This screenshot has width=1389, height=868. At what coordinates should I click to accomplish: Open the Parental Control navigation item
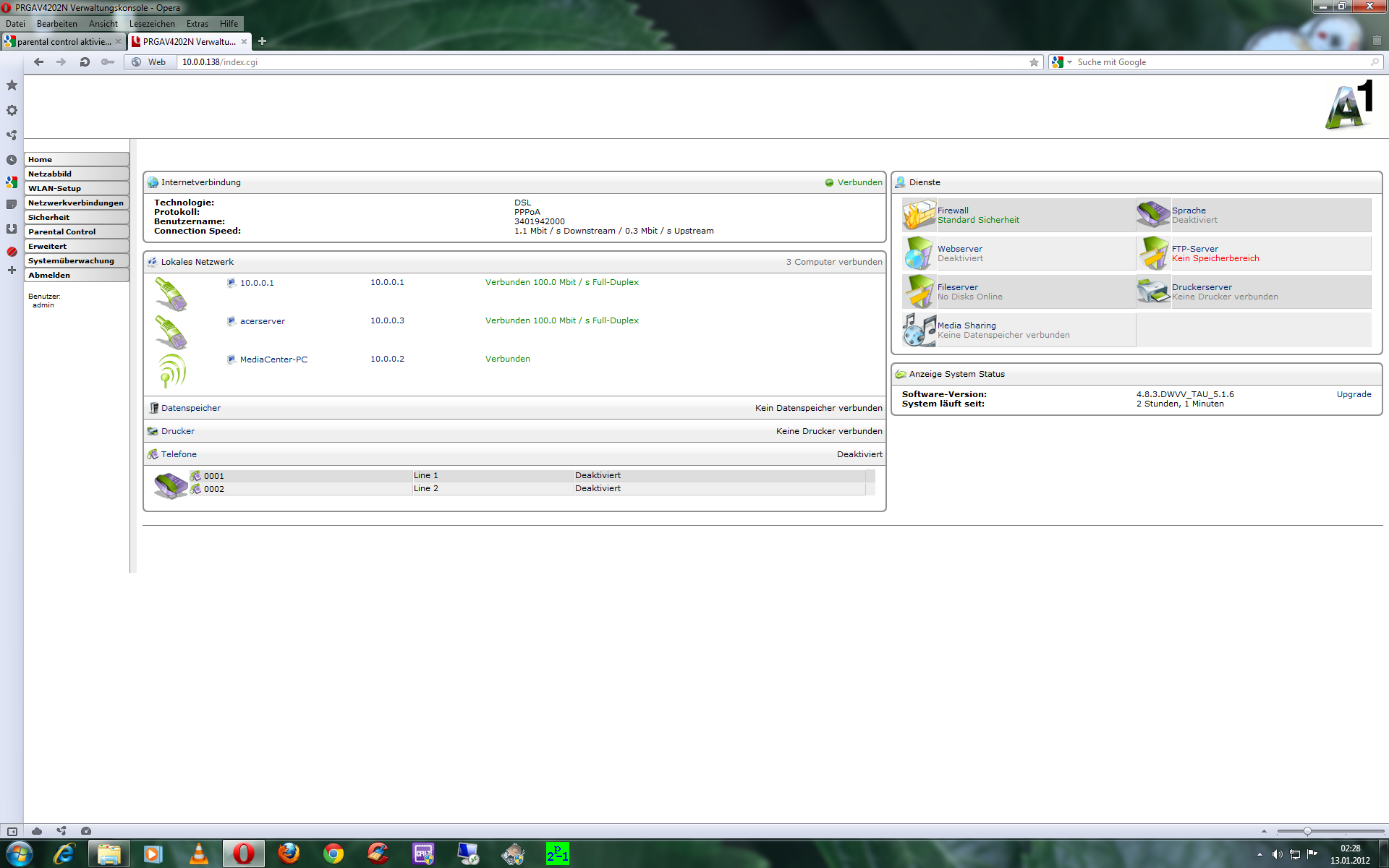coord(62,231)
